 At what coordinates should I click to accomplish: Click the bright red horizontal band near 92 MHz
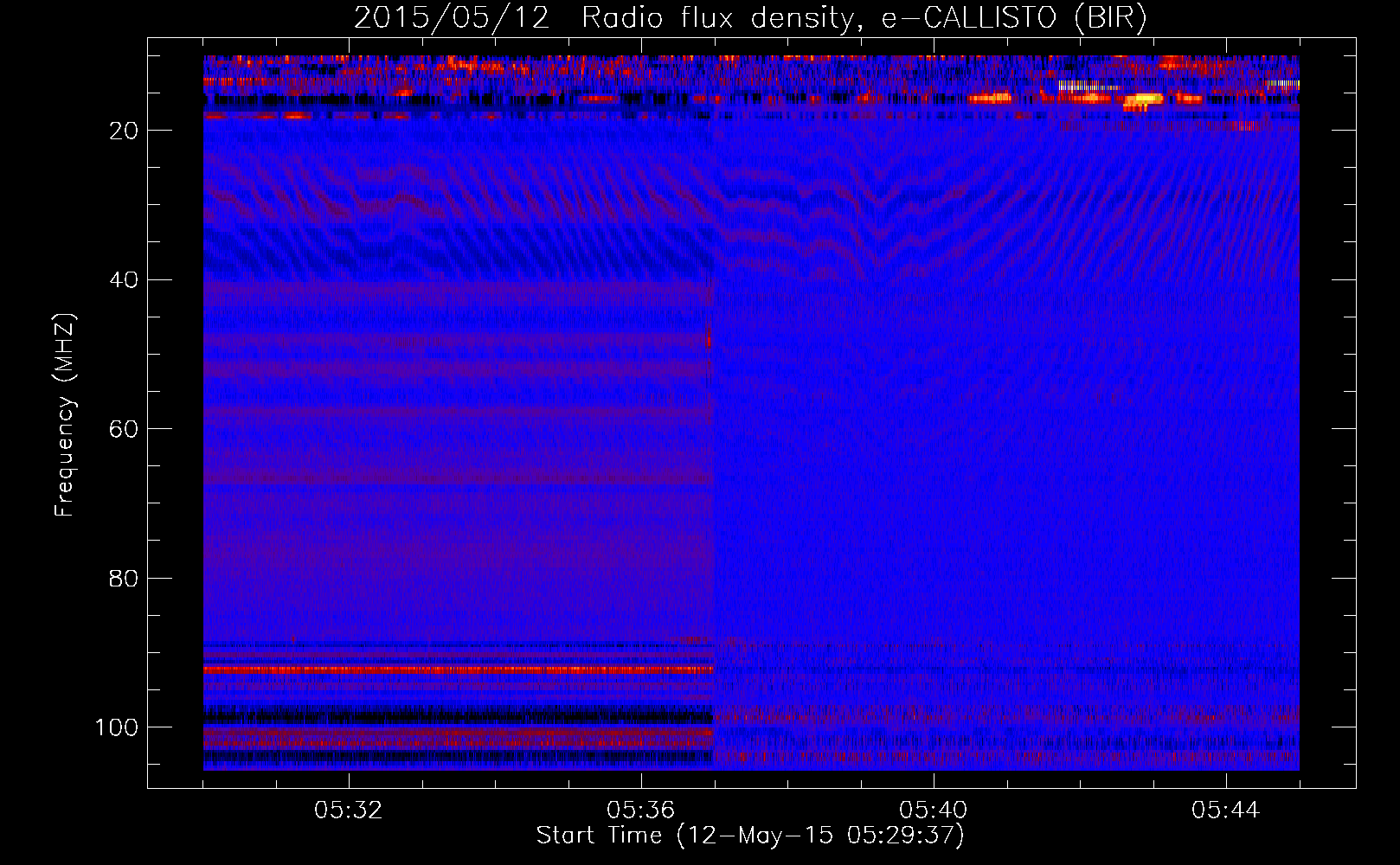(x=458, y=670)
